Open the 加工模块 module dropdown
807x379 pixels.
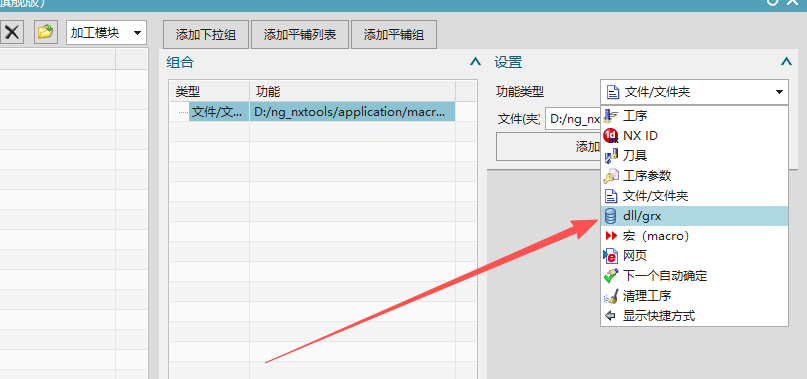pyautogui.click(x=107, y=33)
